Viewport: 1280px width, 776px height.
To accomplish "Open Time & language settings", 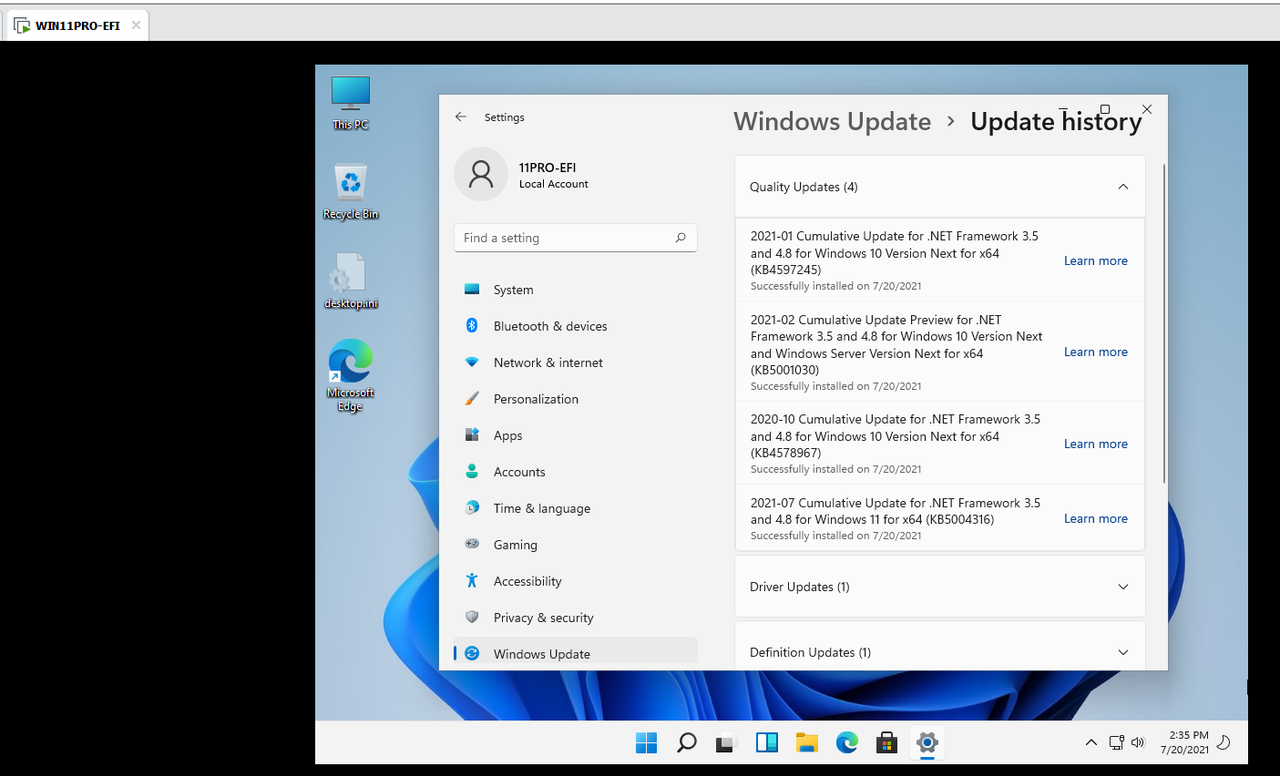I will 575,508.
